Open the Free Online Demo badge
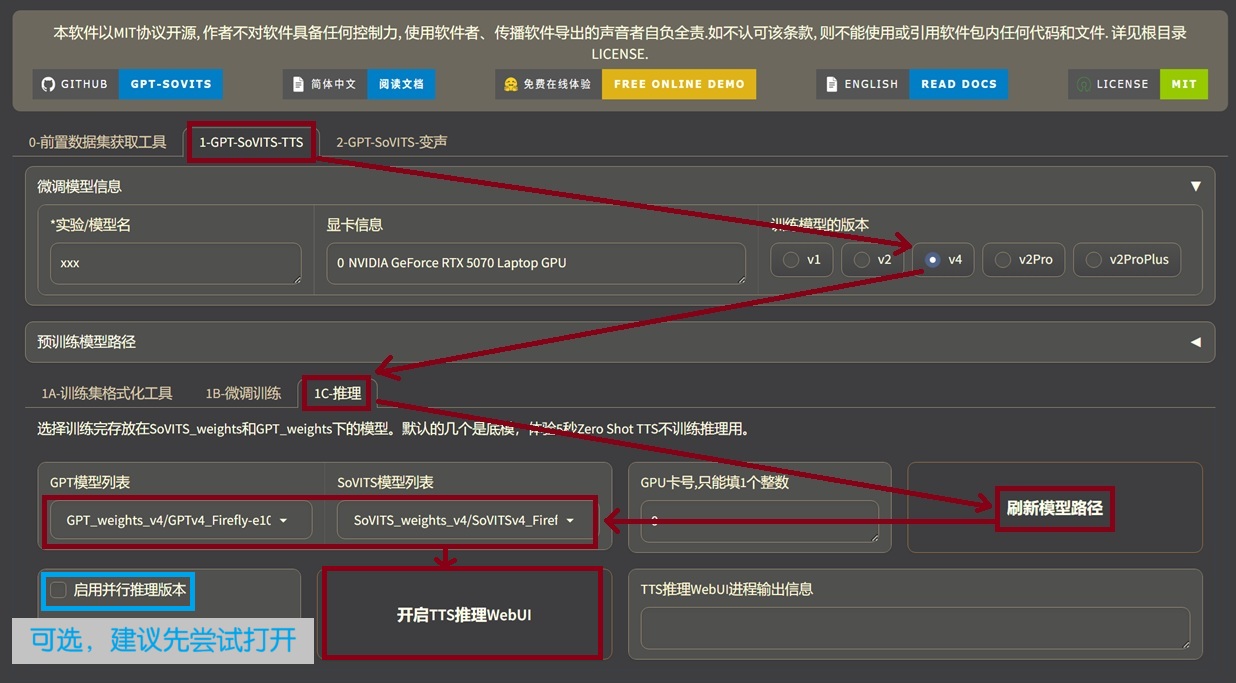1236x683 pixels. 625,84
